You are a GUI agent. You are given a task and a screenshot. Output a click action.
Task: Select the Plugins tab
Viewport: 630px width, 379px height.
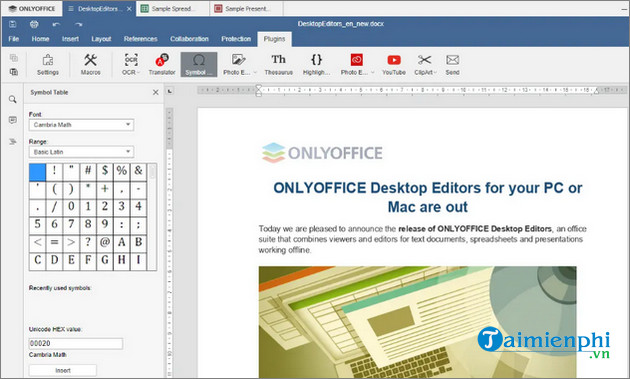click(274, 39)
